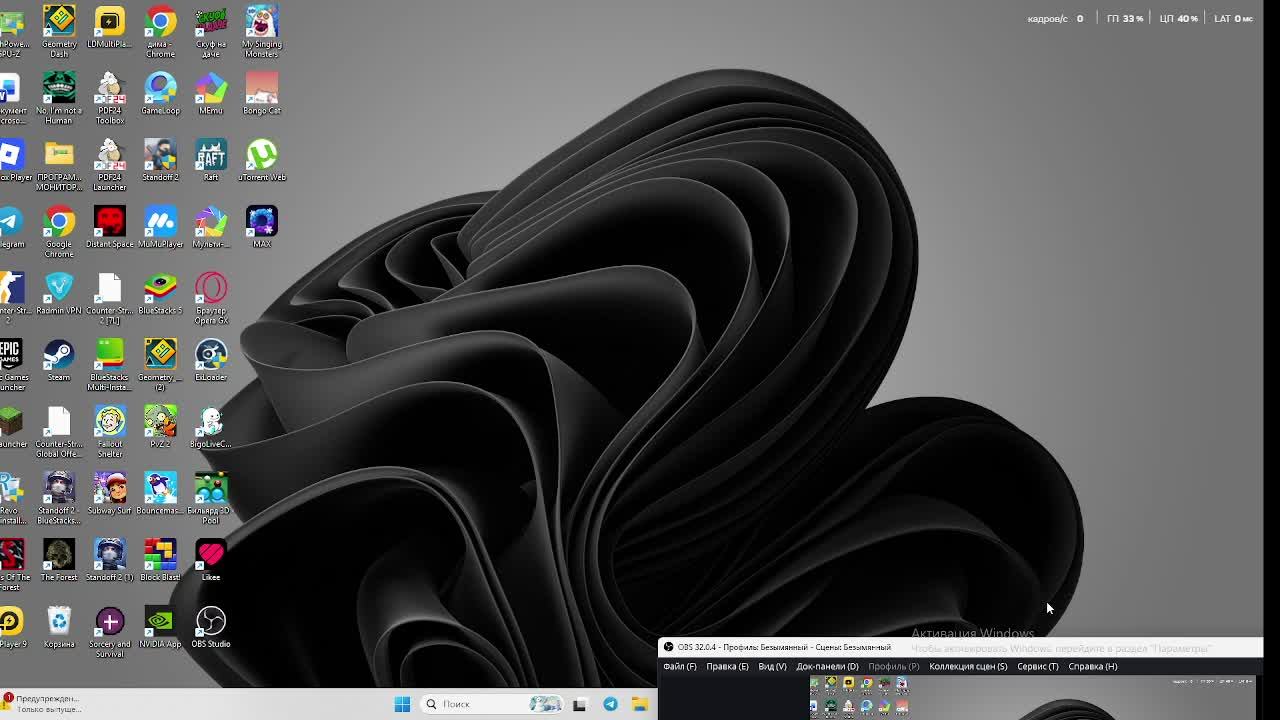Select the "Корзина" recycle bin icon
Image resolution: width=1280 pixels, height=720 pixels.
(x=59, y=628)
